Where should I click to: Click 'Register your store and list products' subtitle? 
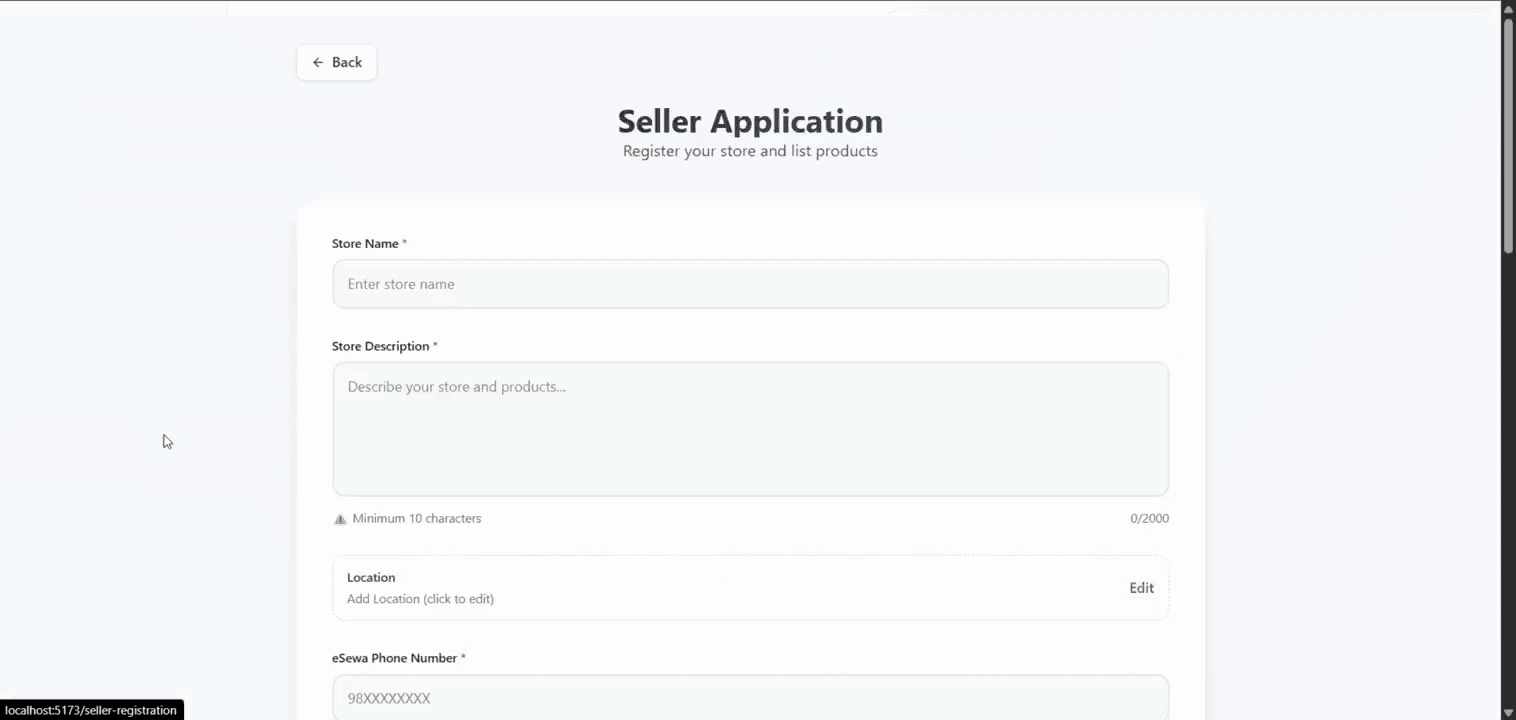[x=750, y=151]
